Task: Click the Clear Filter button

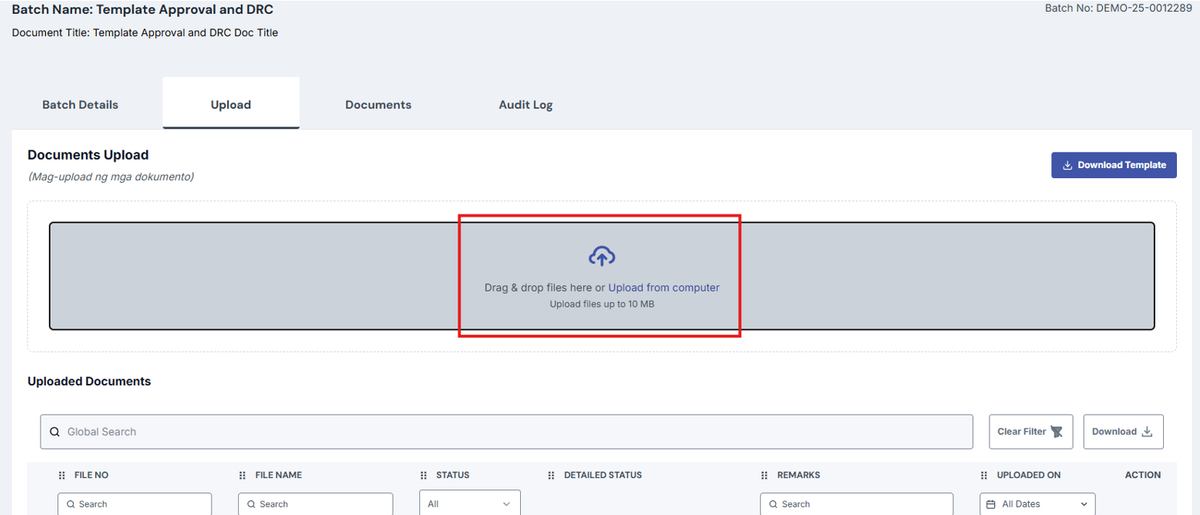Action: (1031, 432)
